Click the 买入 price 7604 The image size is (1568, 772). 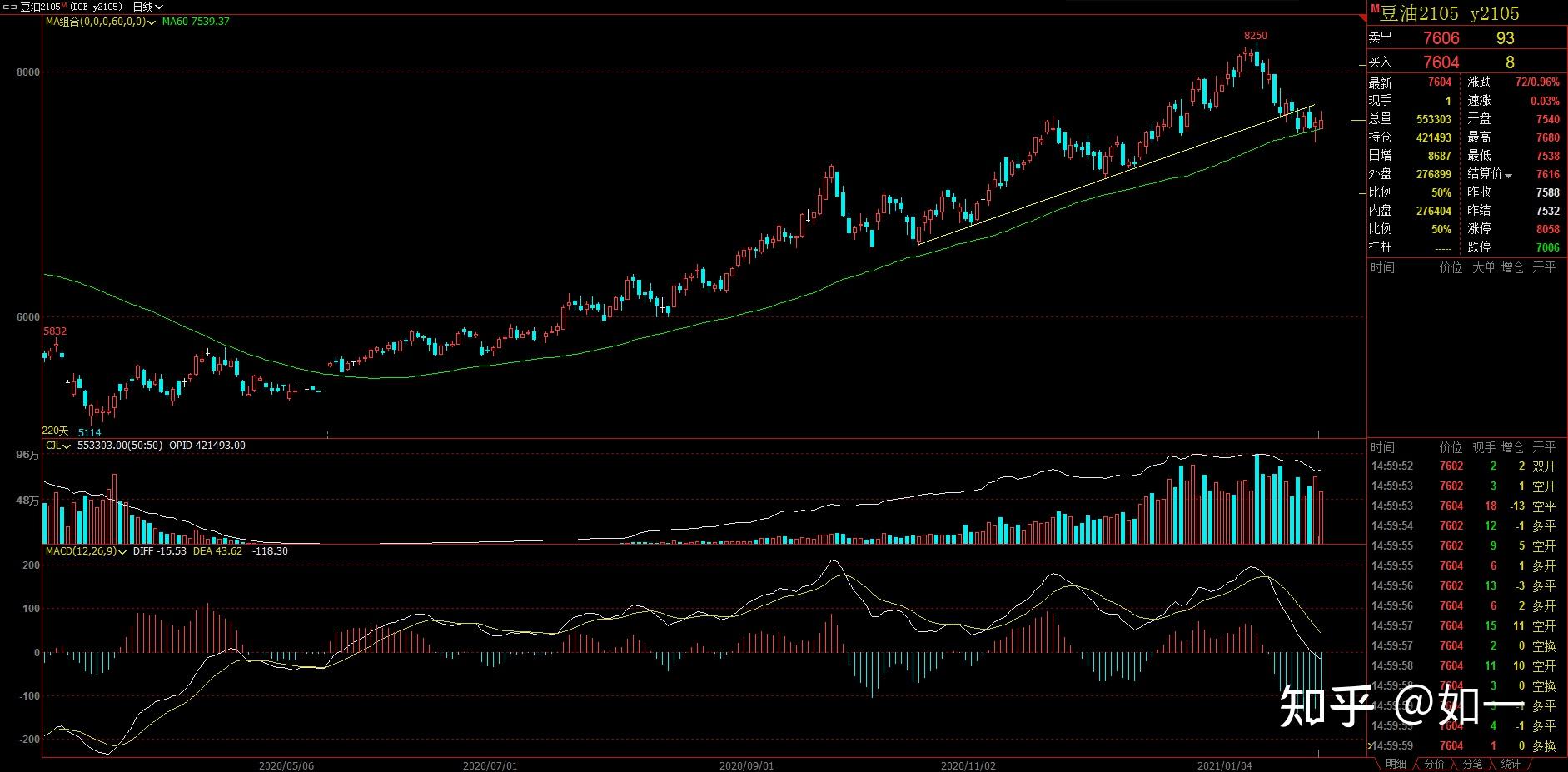1441,62
